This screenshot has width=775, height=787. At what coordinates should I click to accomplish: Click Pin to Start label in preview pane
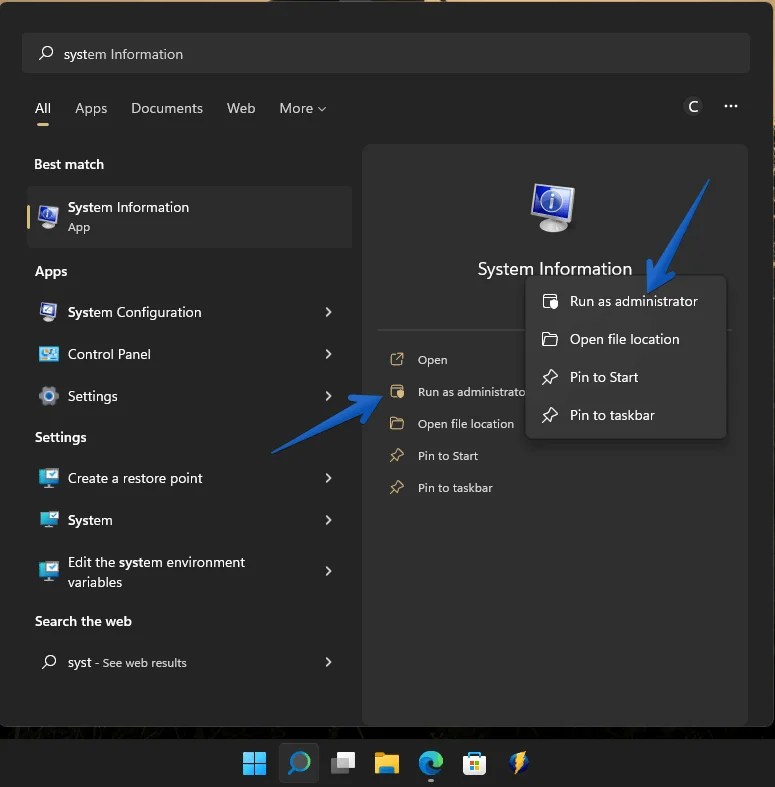pos(448,456)
